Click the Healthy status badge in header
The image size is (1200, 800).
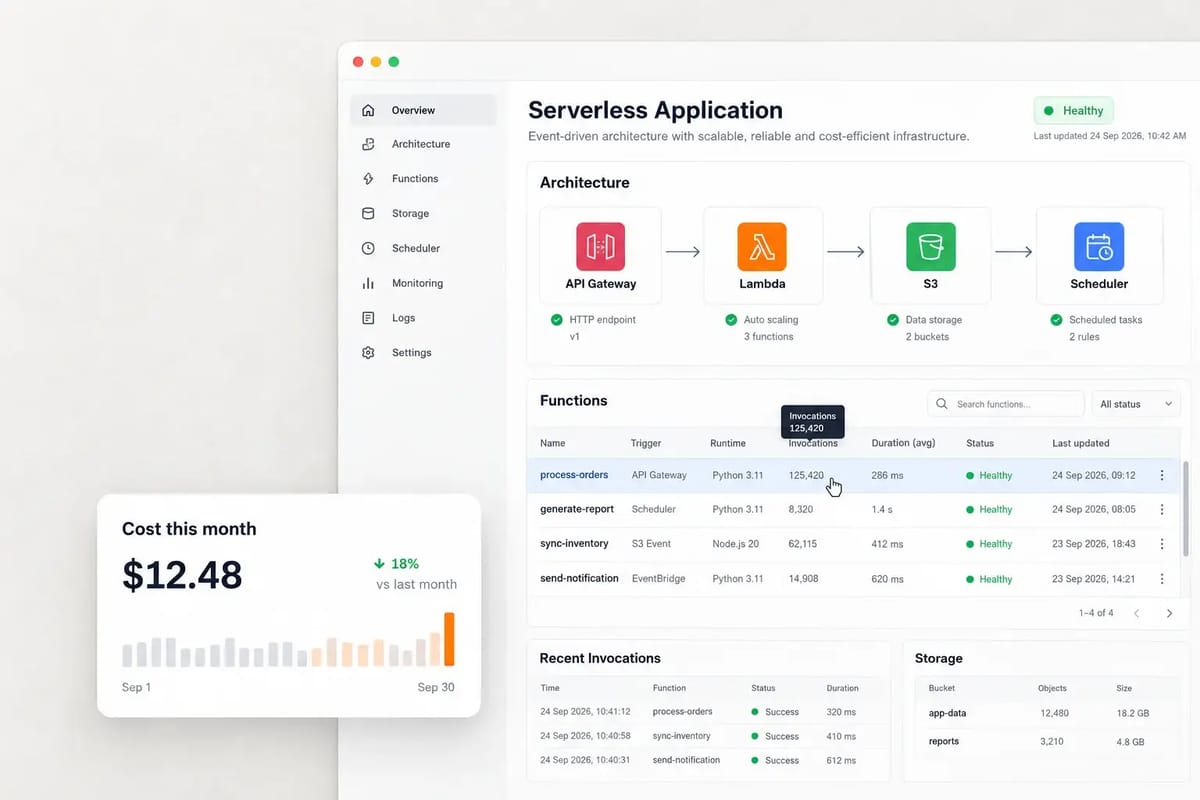(x=1073, y=111)
